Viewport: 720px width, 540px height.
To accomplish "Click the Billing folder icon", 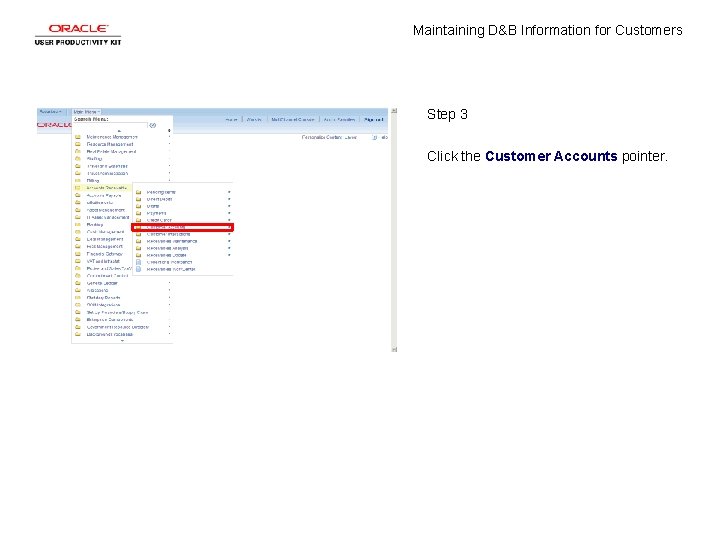I will [78, 180].
